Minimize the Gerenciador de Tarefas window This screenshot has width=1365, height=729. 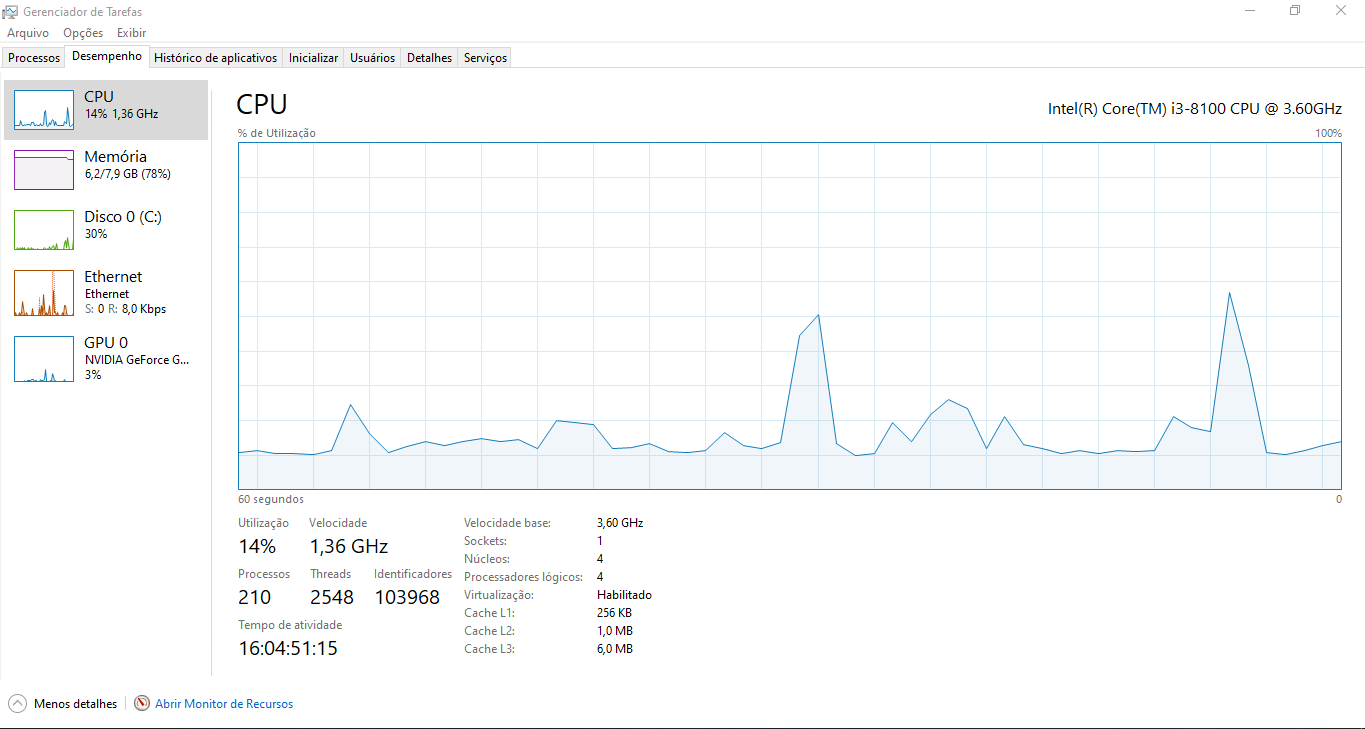point(1250,11)
